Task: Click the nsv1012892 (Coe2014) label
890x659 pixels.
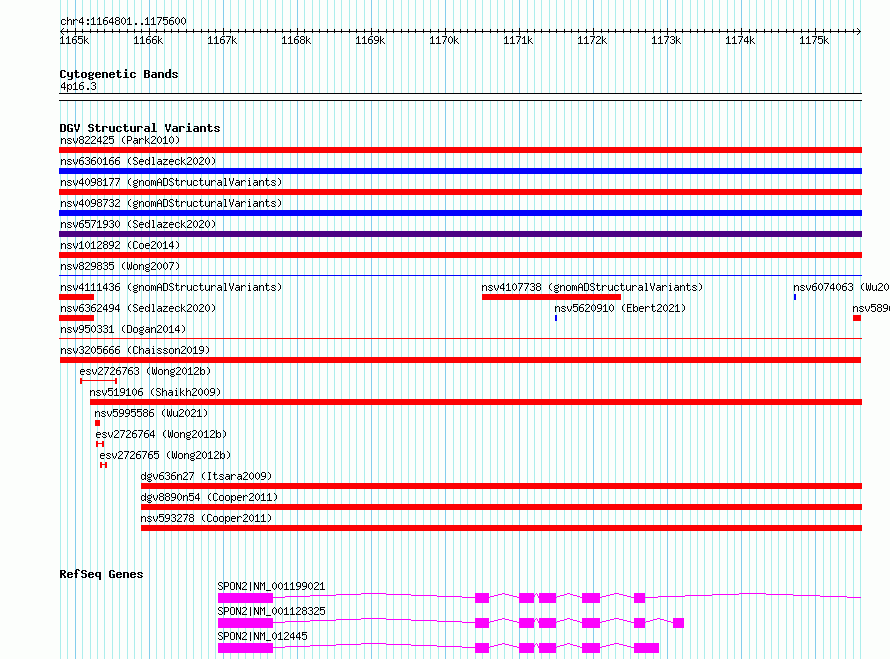Action: (120, 245)
